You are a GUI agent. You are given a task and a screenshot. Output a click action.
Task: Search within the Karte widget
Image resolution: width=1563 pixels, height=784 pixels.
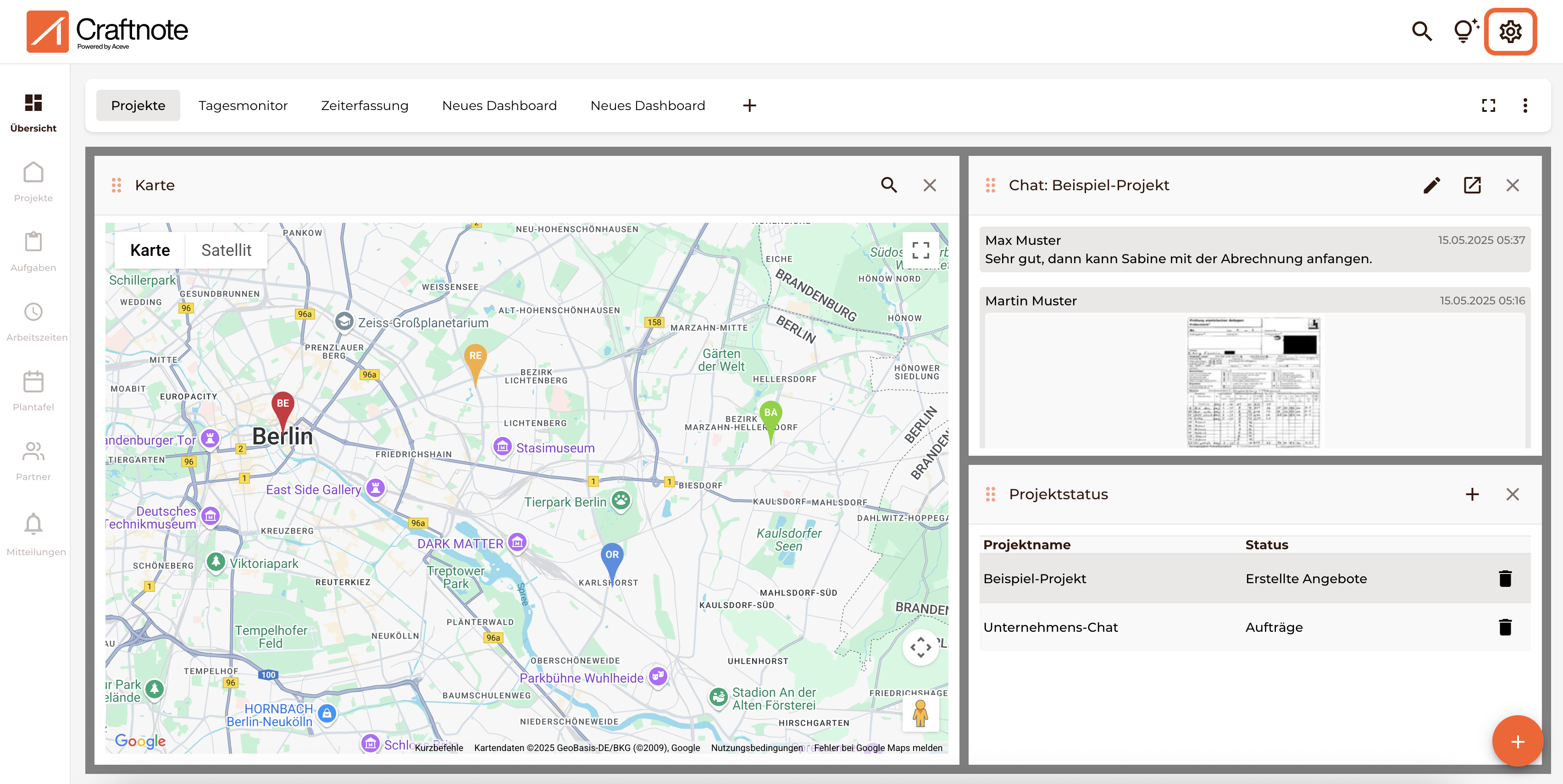889,185
